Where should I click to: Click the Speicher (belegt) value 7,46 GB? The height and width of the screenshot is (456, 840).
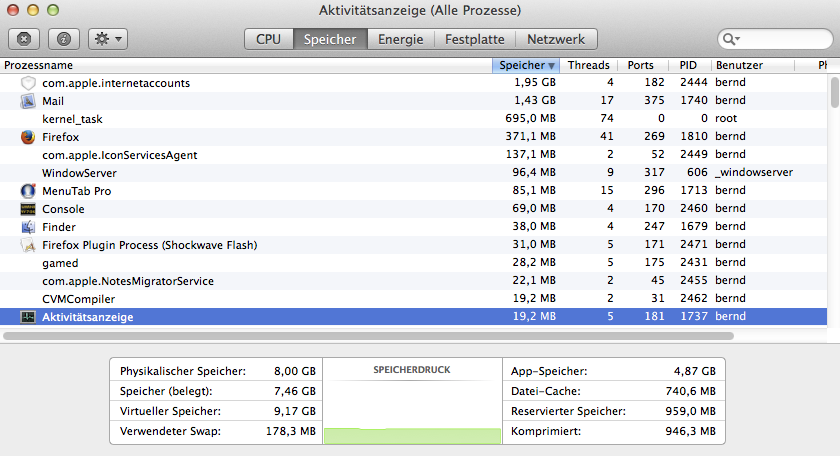(x=295, y=391)
